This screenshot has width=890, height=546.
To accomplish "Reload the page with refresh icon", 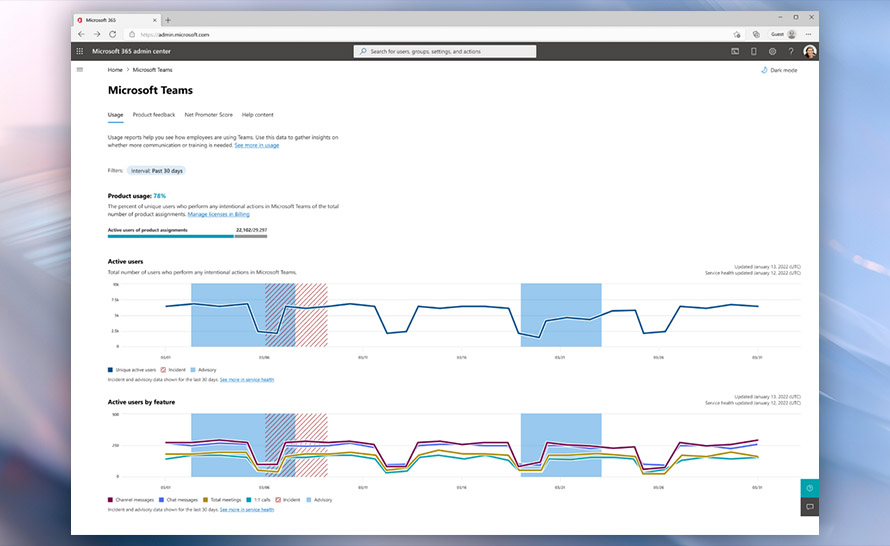I will (x=112, y=35).
